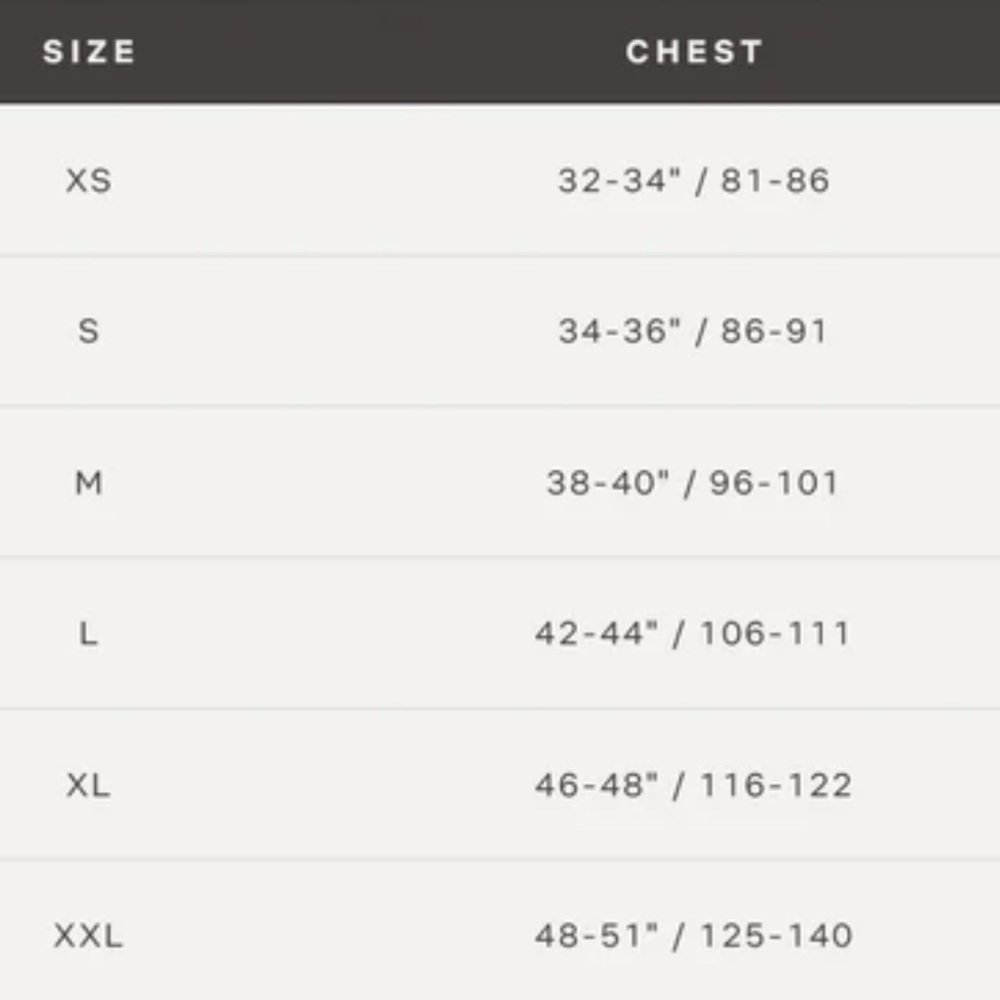The width and height of the screenshot is (1000, 1000).
Task: Select the XS size label
Action: (x=88, y=181)
